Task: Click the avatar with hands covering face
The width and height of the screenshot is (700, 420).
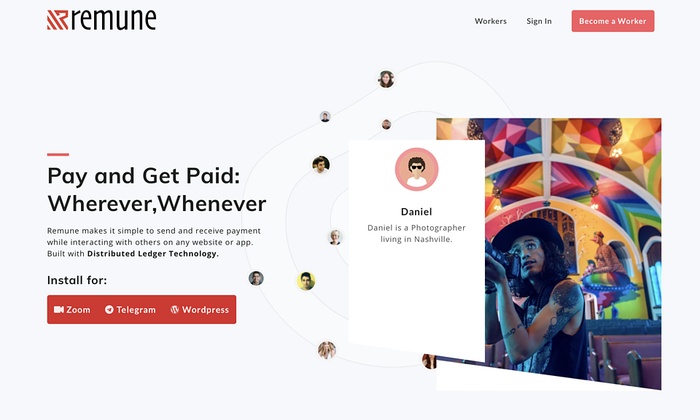Action: click(x=327, y=350)
